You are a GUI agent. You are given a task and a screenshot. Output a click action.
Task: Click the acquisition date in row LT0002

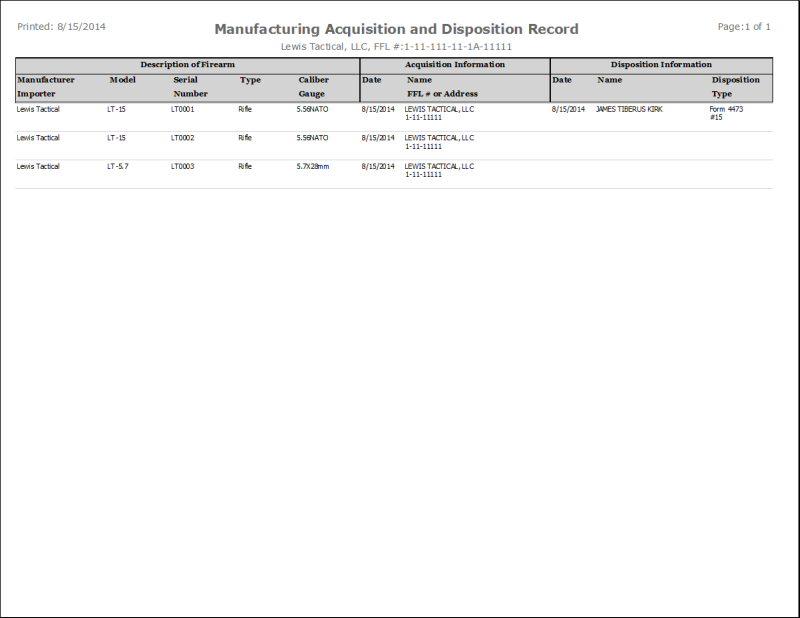(378, 138)
